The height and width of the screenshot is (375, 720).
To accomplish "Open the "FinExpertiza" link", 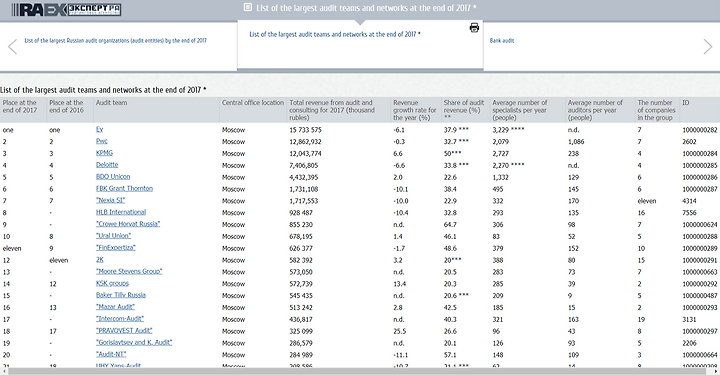I will pos(116,248).
